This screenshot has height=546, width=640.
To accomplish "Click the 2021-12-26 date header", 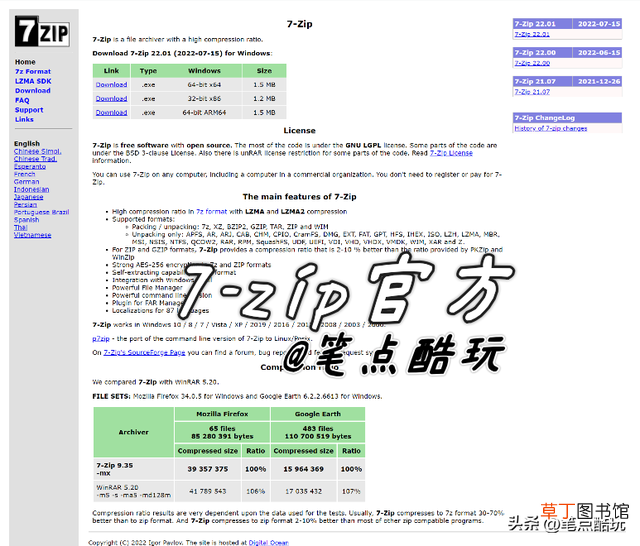I will coord(597,82).
